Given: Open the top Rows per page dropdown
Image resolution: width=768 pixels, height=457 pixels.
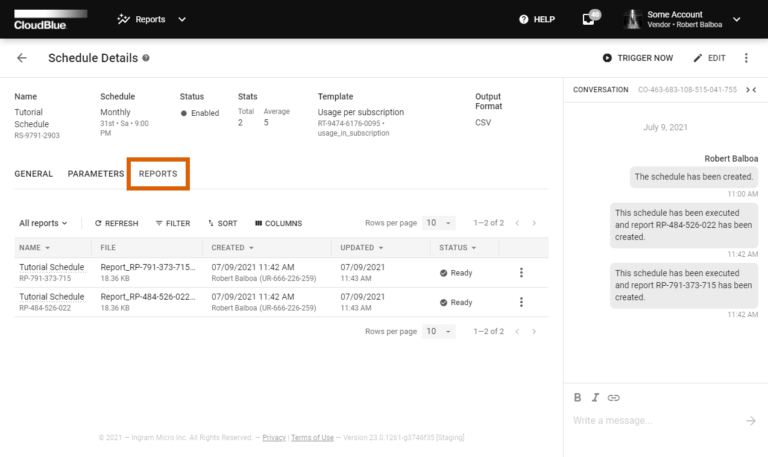Looking at the screenshot, I should click(438, 223).
